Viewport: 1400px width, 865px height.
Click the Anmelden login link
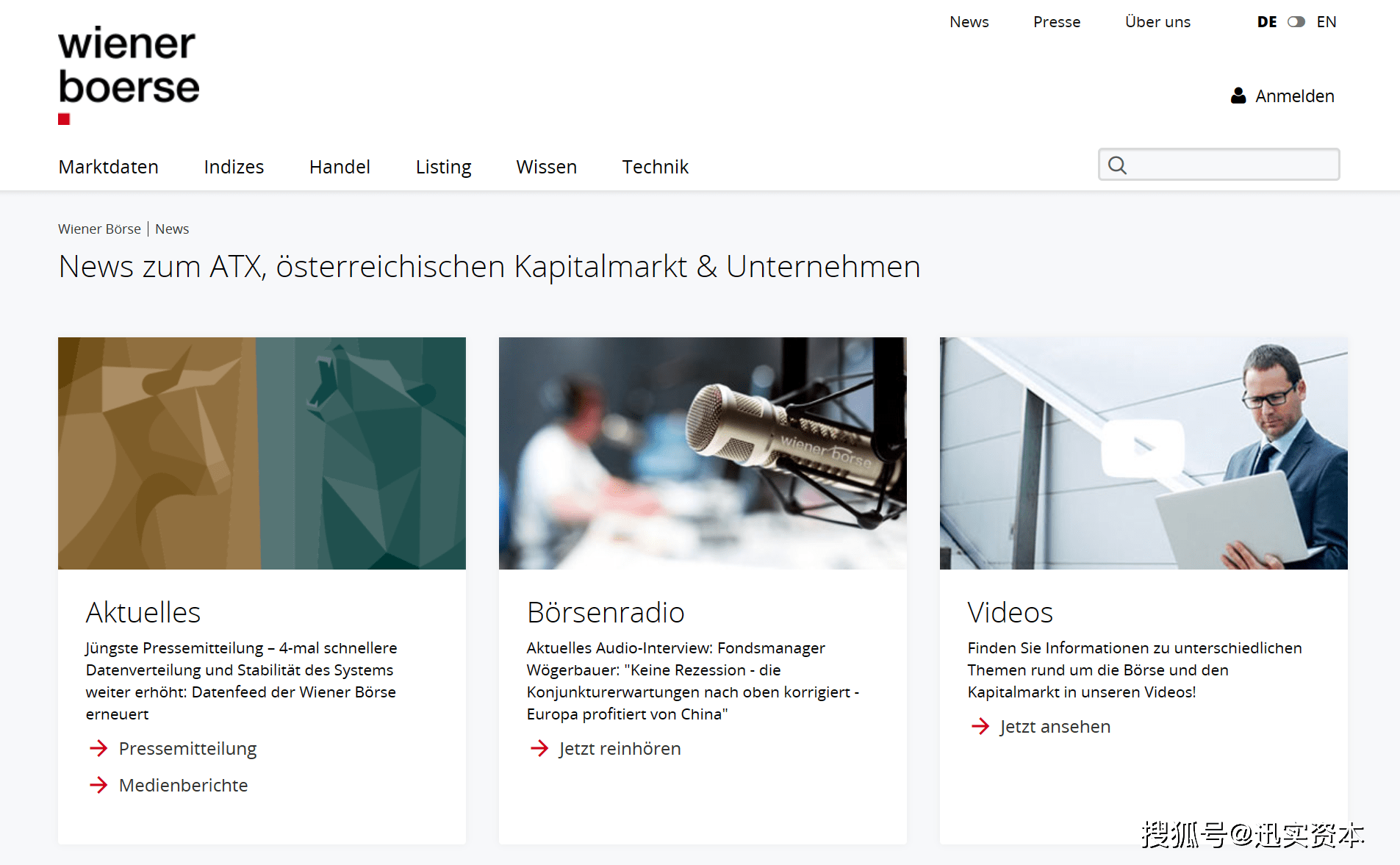(x=1294, y=96)
